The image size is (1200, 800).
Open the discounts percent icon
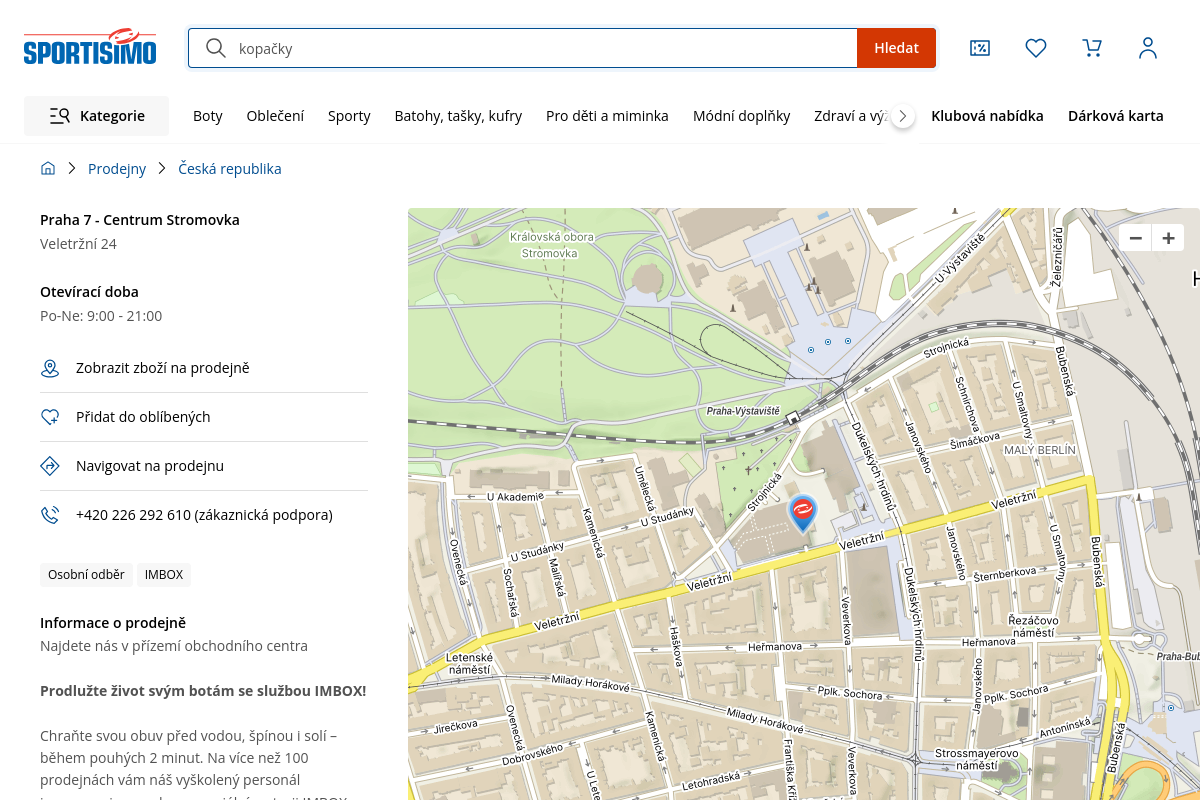(980, 48)
